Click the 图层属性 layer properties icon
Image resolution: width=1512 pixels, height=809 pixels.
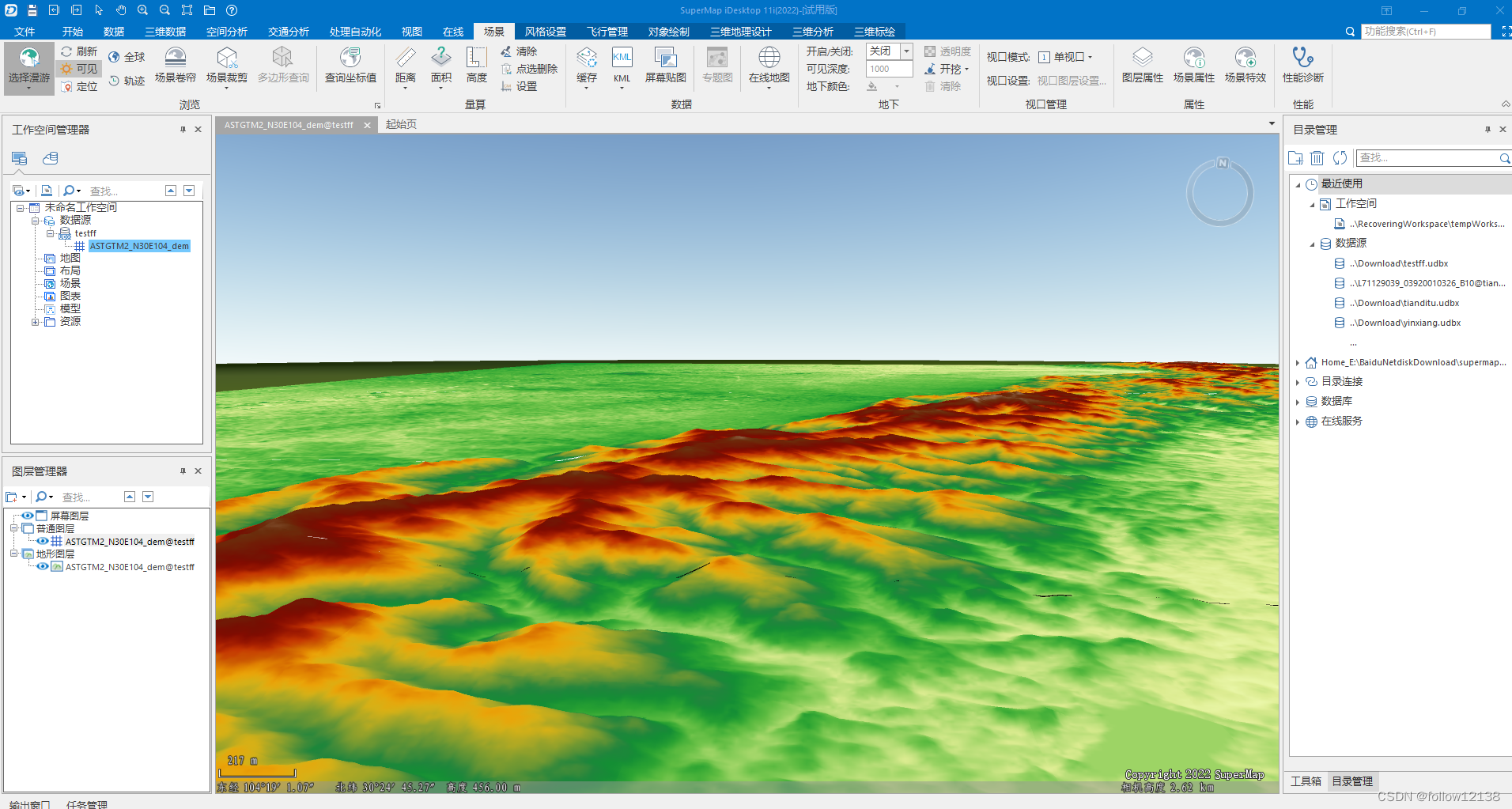click(1142, 66)
